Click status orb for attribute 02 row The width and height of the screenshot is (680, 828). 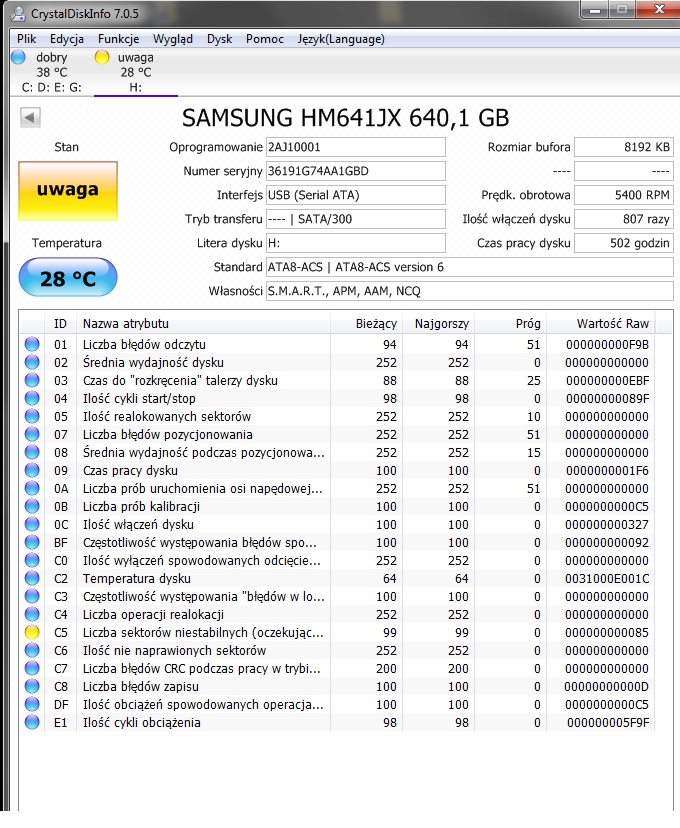[x=32, y=362]
